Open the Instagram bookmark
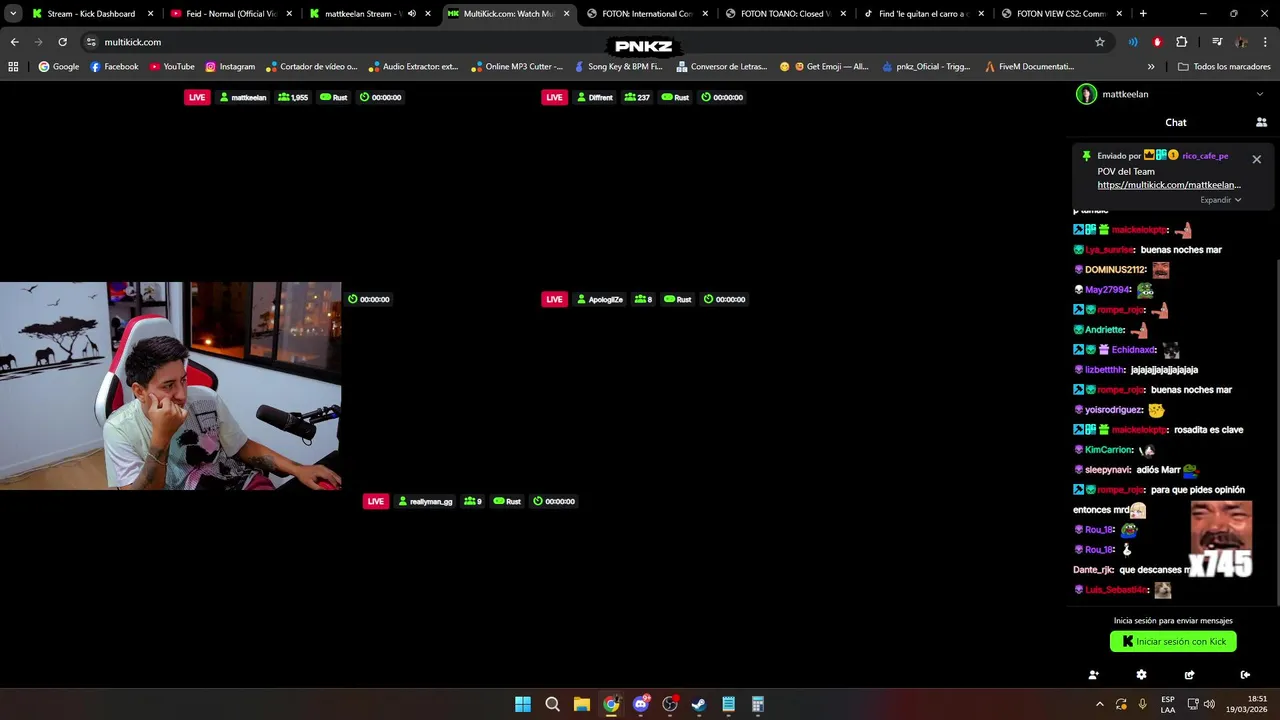Screen dimensions: 1280x720 tap(230, 67)
